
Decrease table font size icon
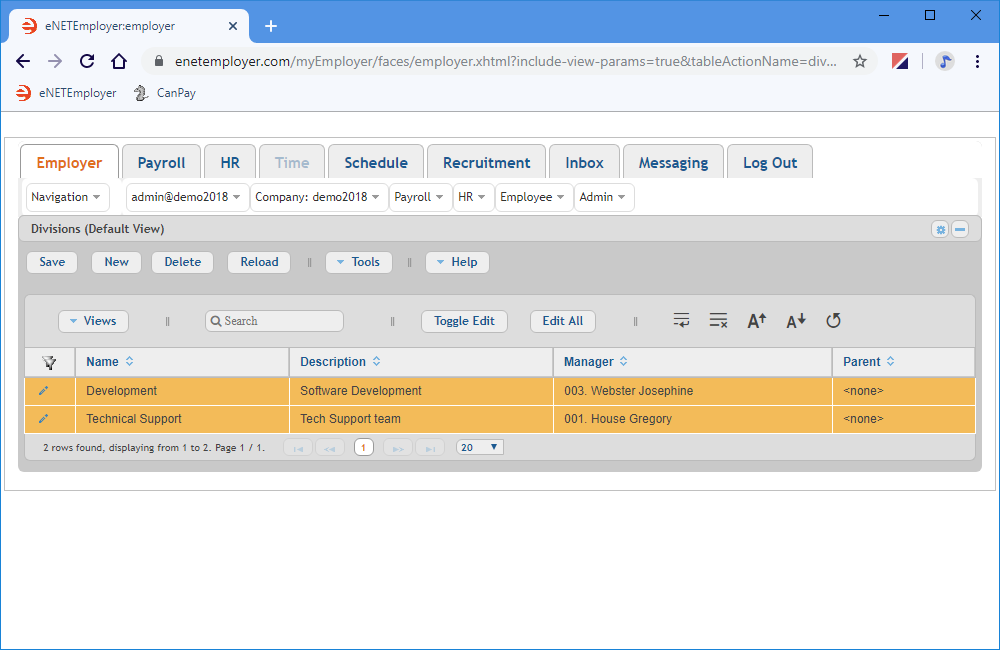click(x=796, y=321)
